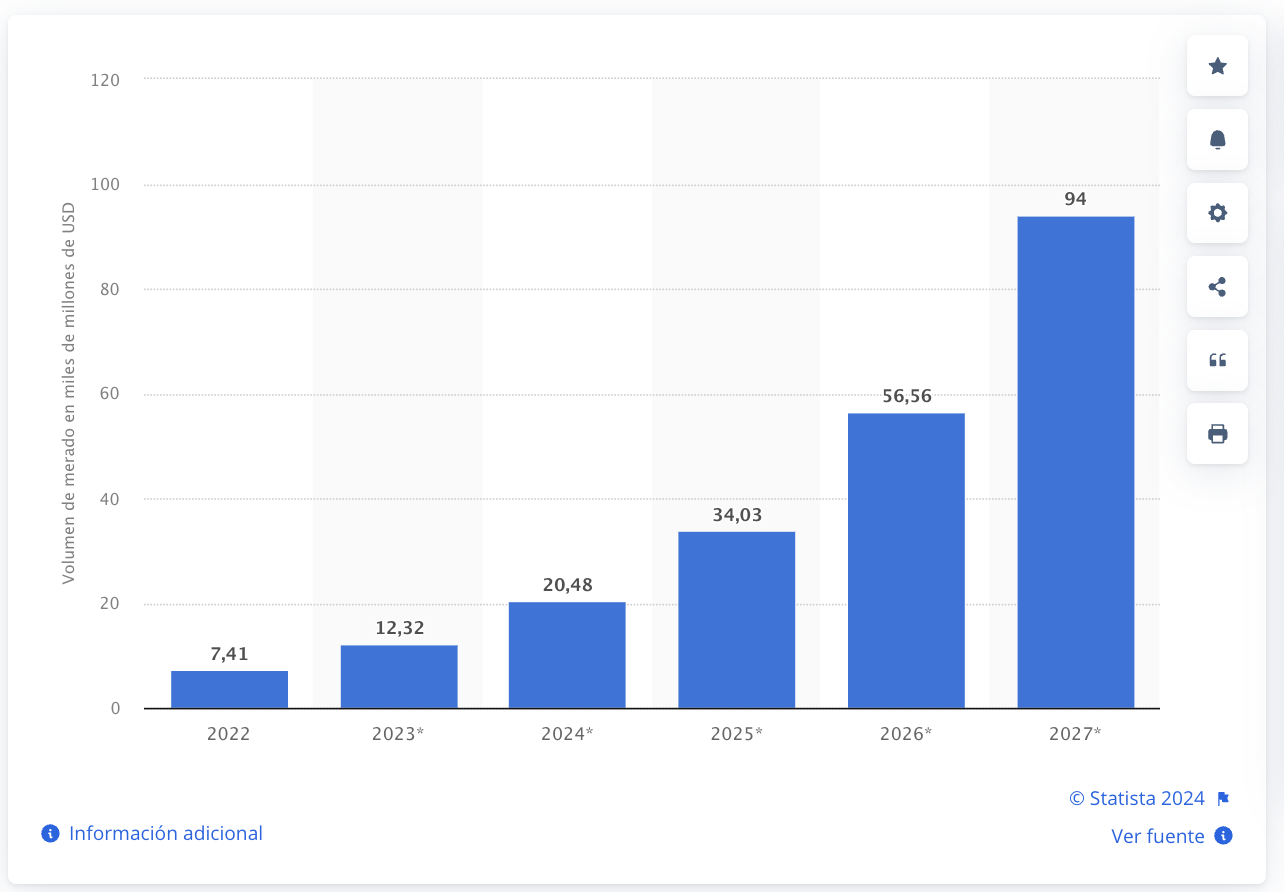The width and height of the screenshot is (1284, 892).
Task: Select the 2022 bar showing 7,41
Action: (x=230, y=689)
